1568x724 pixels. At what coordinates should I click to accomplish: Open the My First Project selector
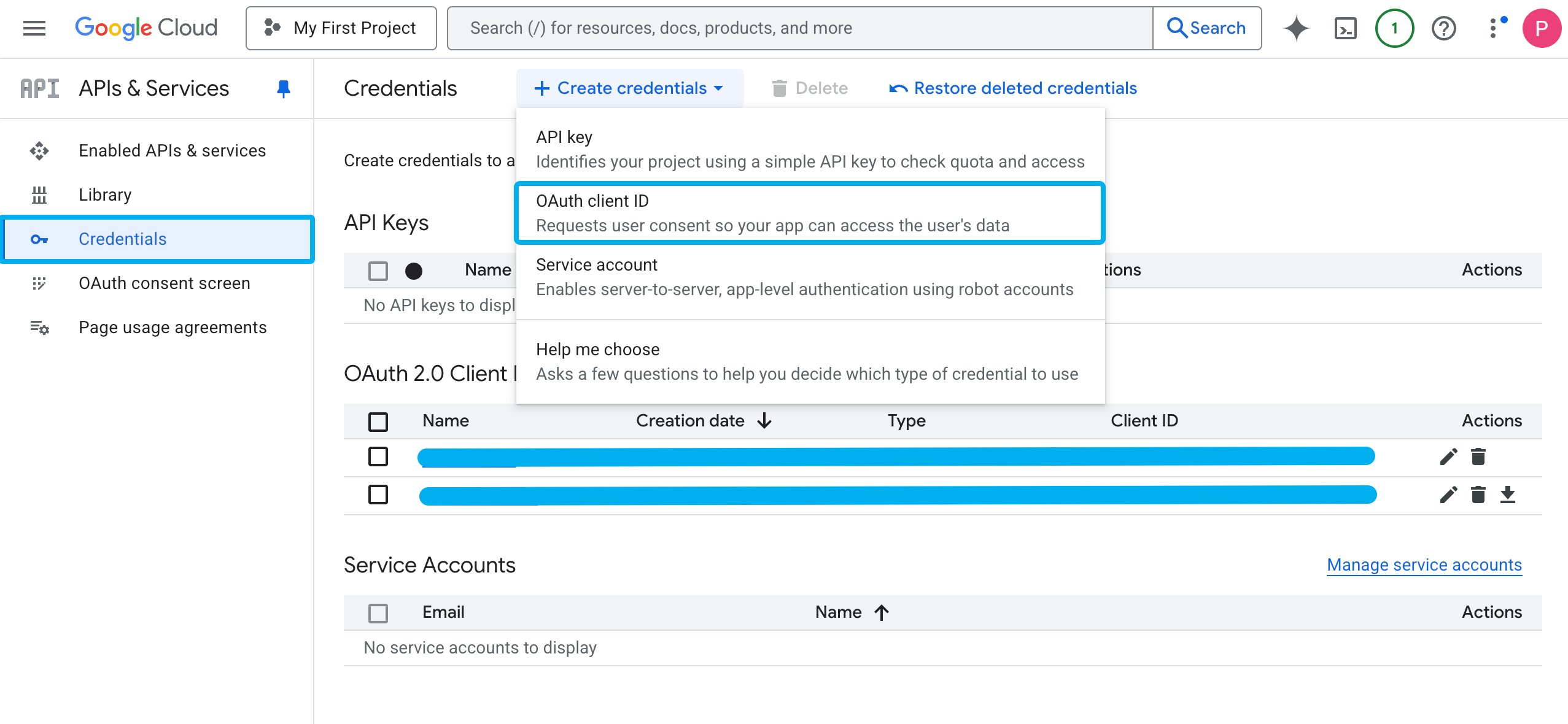[x=341, y=28]
